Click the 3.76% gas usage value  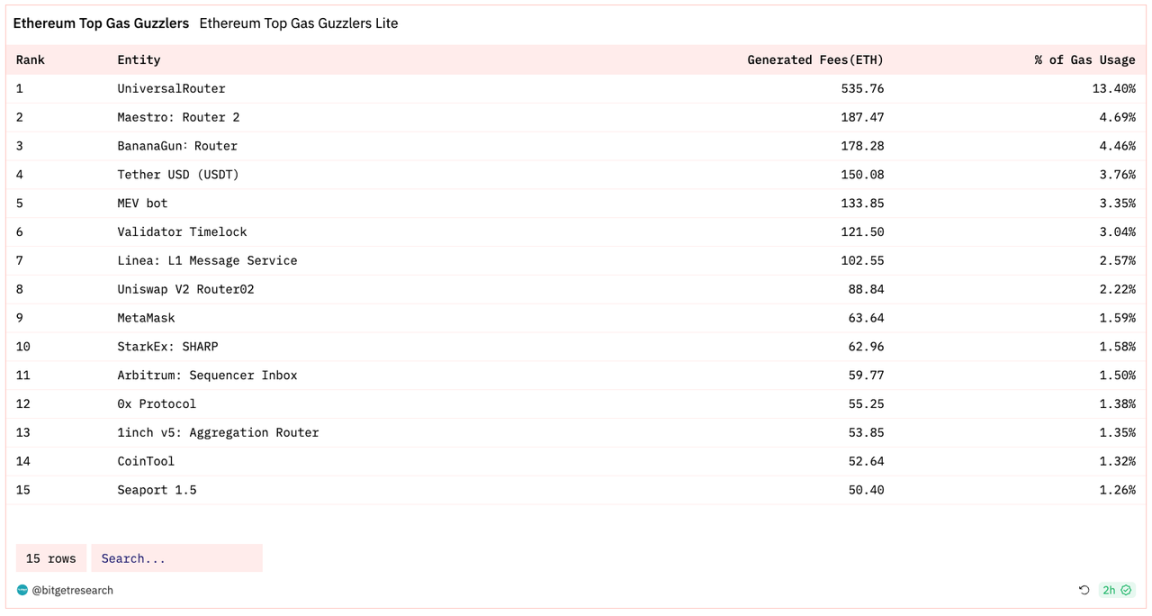(x=1117, y=174)
